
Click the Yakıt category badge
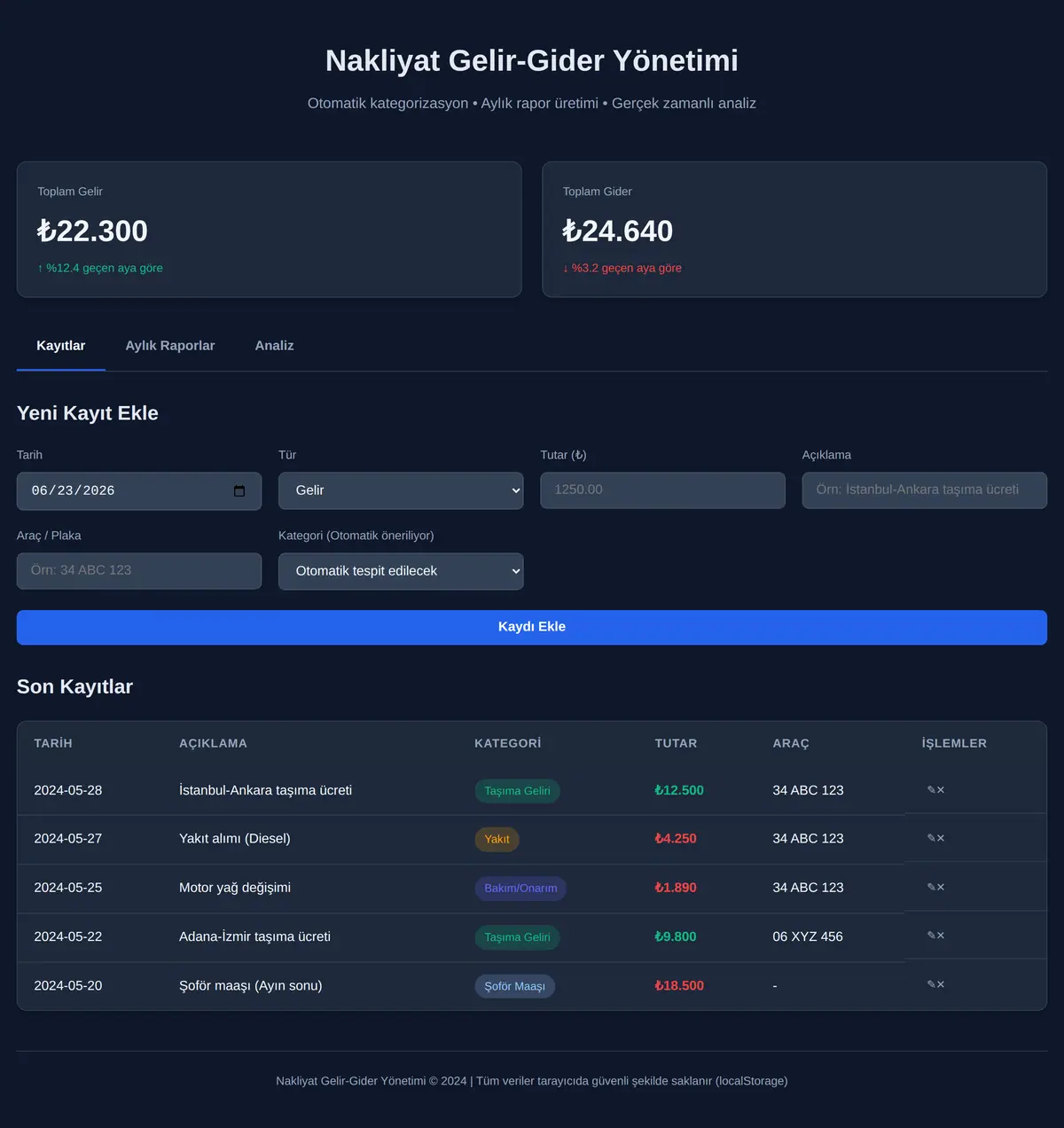click(x=497, y=839)
